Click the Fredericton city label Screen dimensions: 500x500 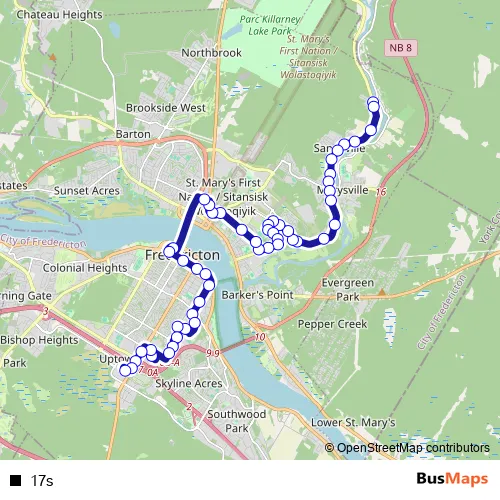[x=182, y=255]
